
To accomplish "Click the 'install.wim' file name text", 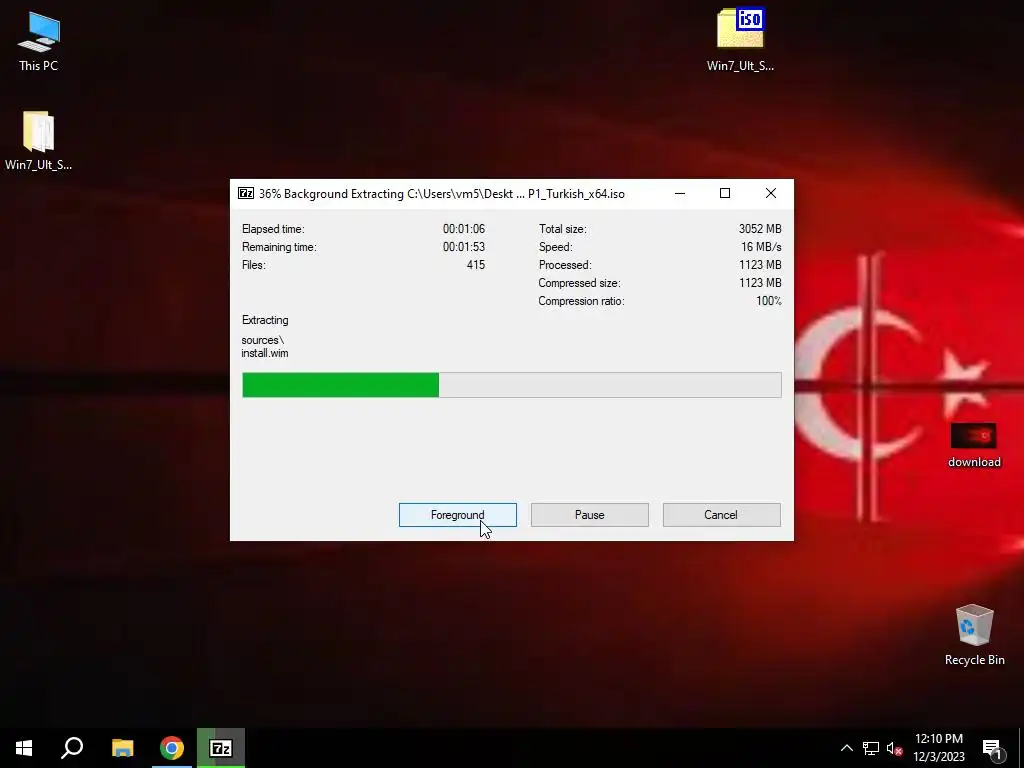I will tap(264, 353).
